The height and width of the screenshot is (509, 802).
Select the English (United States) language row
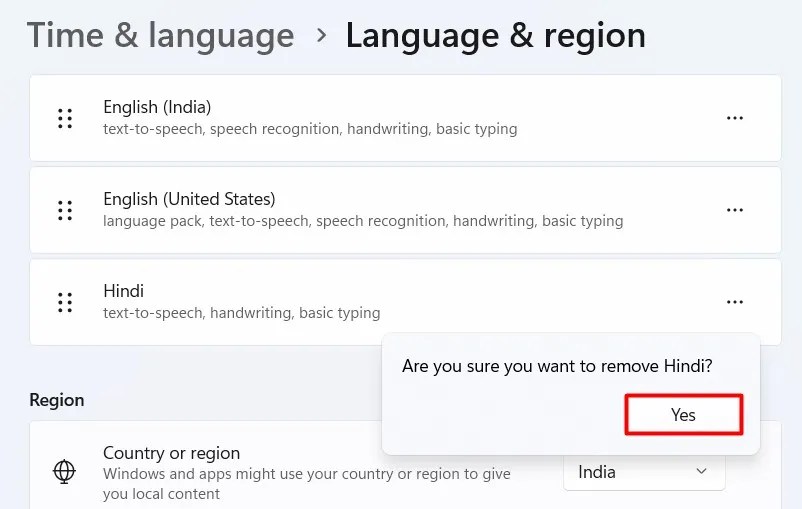(x=400, y=210)
